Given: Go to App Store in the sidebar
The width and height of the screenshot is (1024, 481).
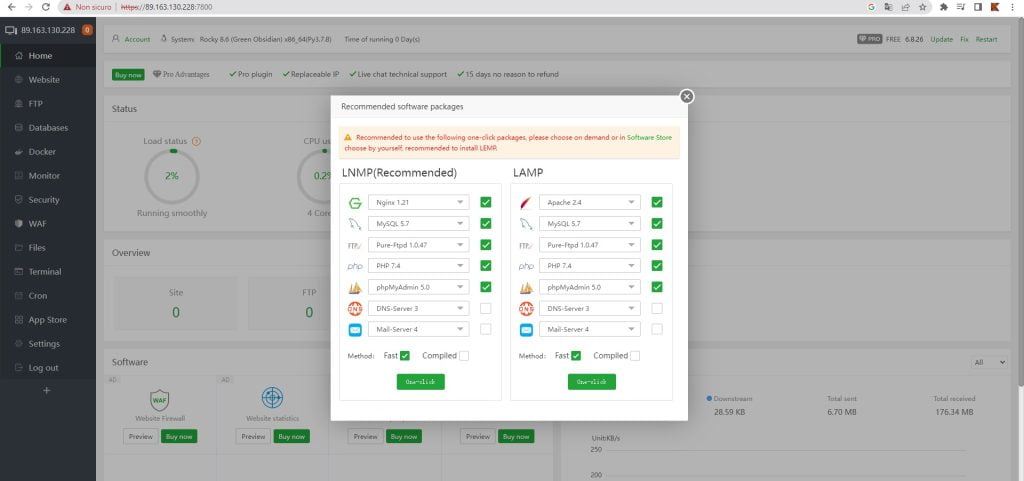Looking at the screenshot, I should point(47,320).
